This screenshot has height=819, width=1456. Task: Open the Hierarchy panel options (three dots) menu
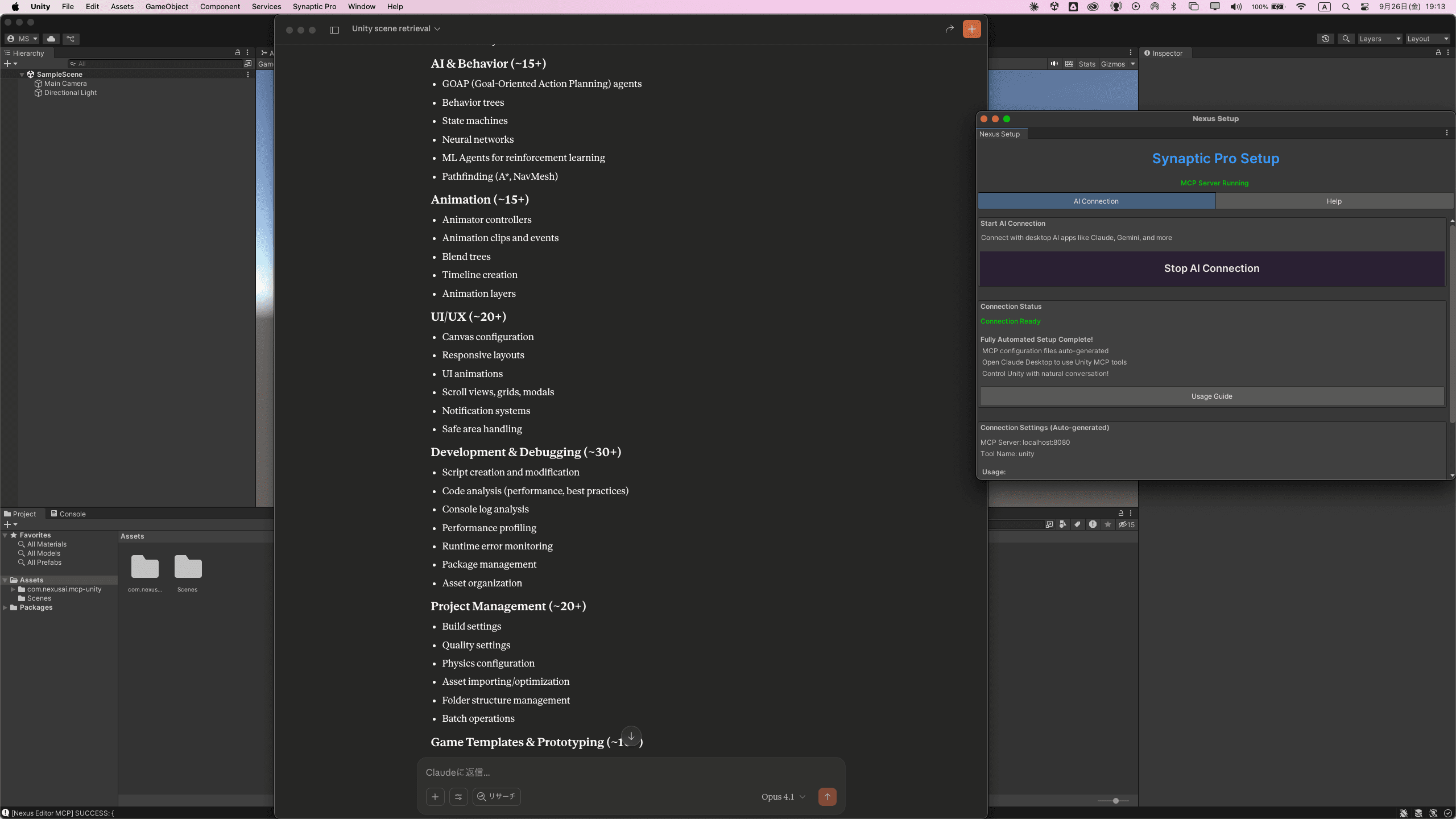click(x=248, y=53)
